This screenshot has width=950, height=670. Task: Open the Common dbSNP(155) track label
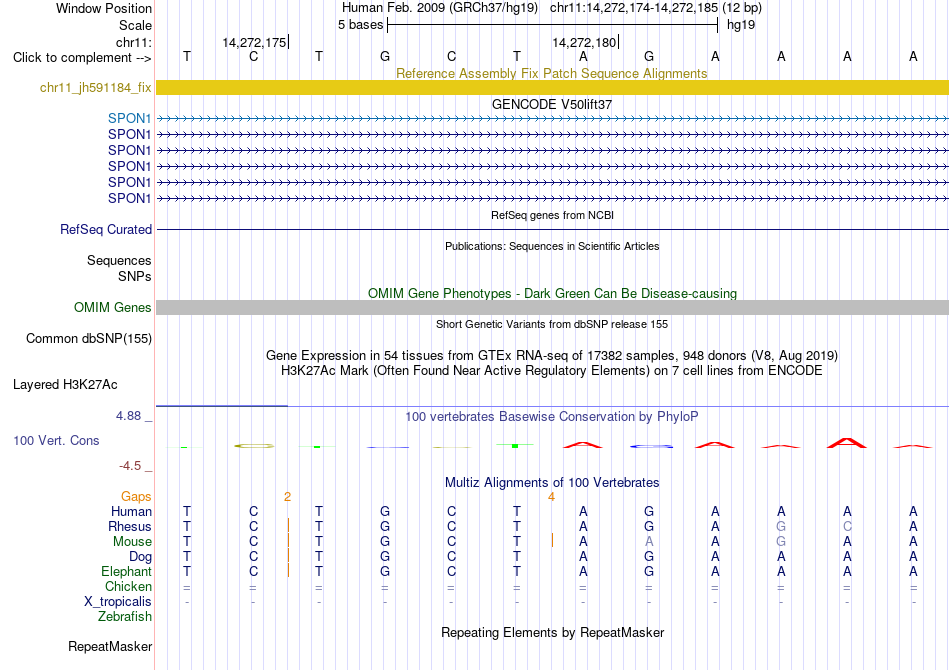pyautogui.click(x=89, y=339)
